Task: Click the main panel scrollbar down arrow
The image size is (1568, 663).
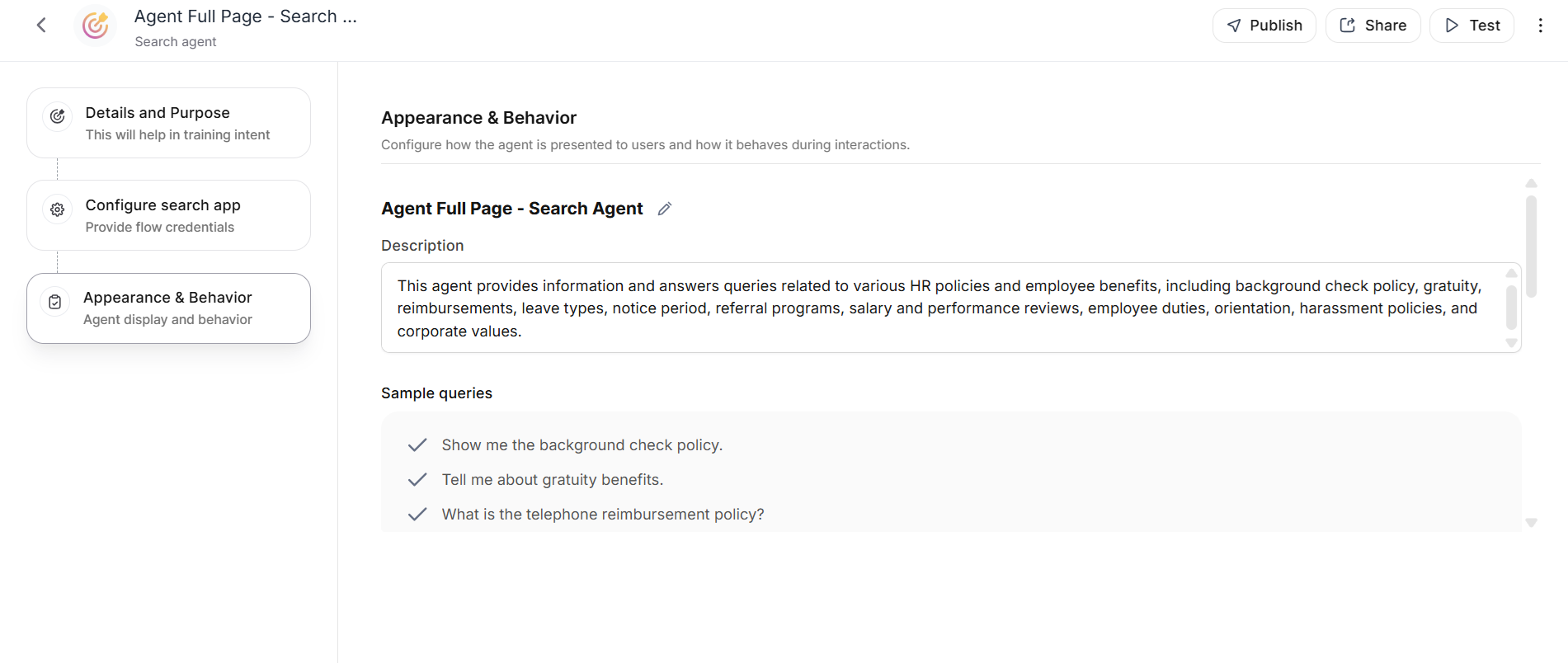Action: pyautogui.click(x=1531, y=523)
